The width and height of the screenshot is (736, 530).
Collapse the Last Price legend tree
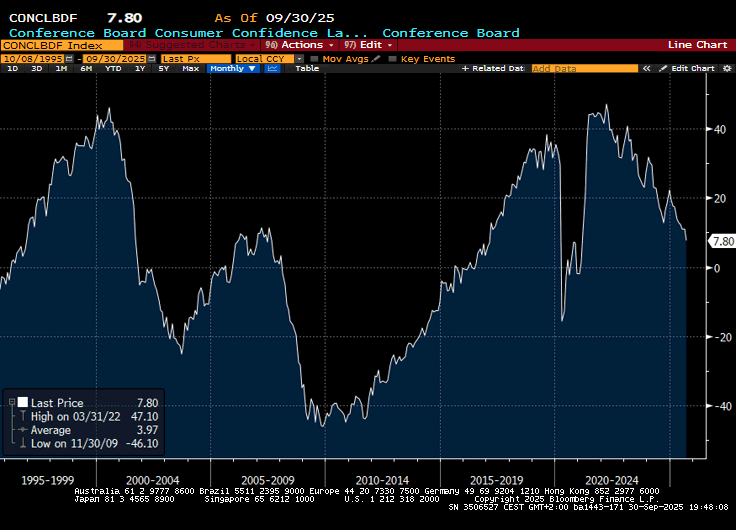tap(9, 402)
